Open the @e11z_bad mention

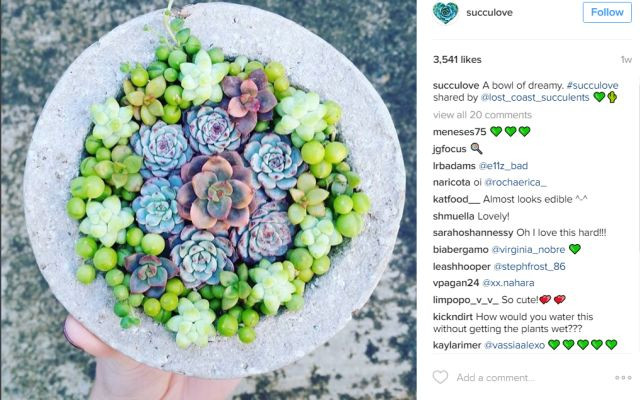[503, 166]
